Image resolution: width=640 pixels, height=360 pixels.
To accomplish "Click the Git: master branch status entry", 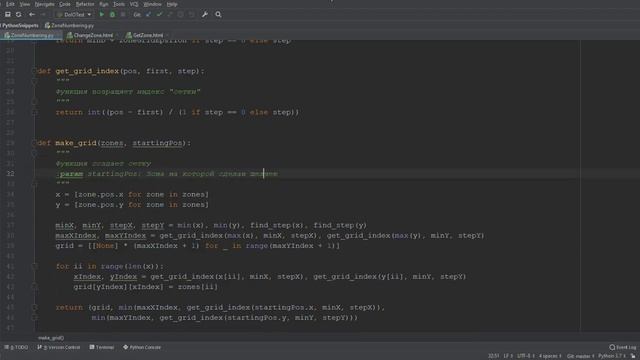I will [580, 356].
